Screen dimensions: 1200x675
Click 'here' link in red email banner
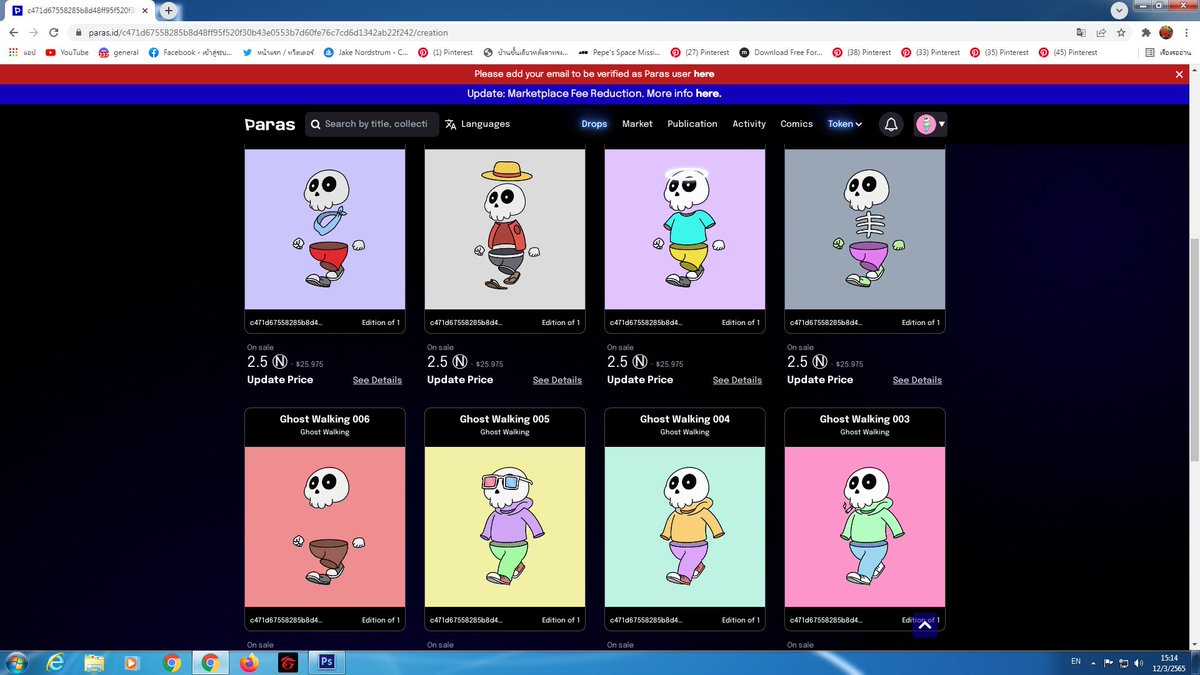pyautogui.click(x=704, y=74)
